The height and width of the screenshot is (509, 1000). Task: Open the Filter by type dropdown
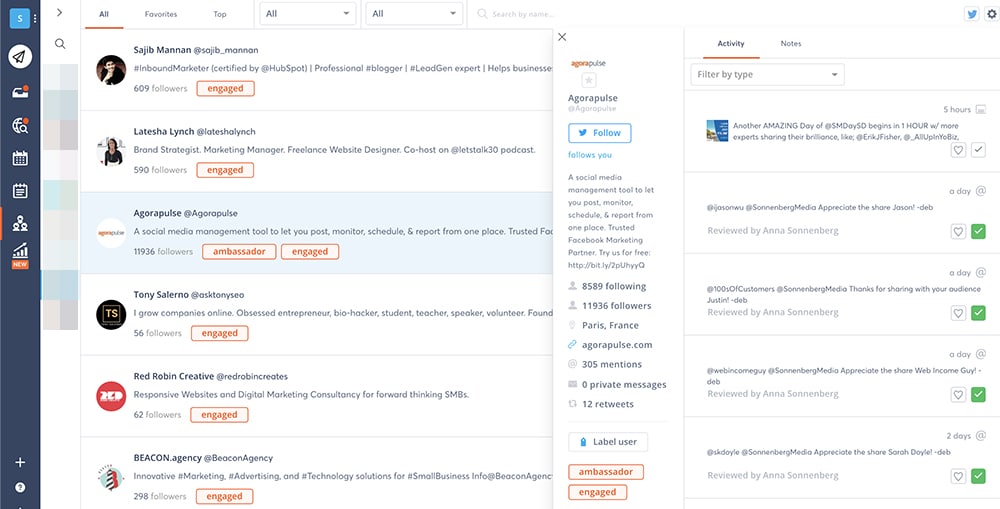[767, 75]
